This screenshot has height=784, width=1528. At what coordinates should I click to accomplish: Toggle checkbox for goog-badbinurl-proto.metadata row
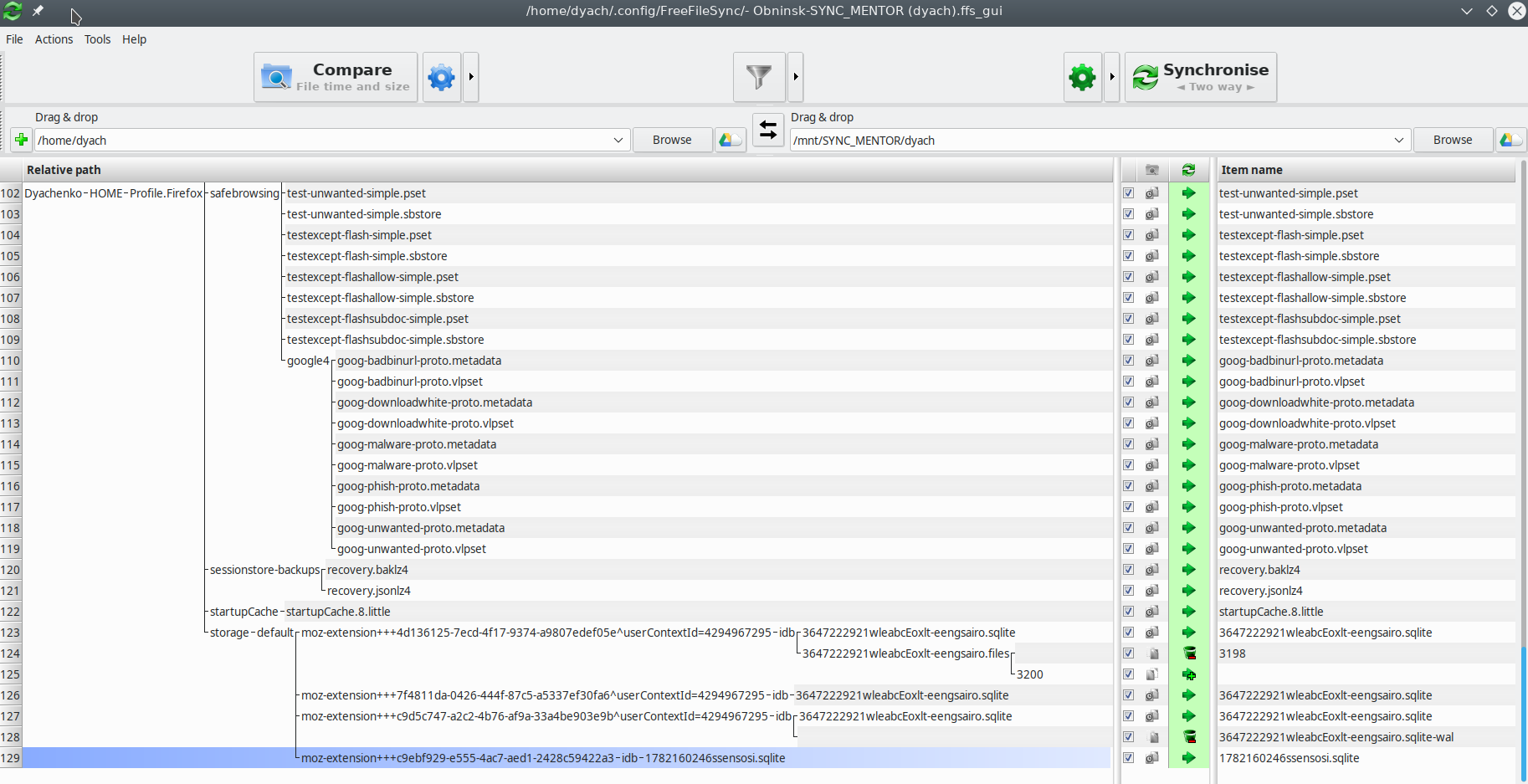pos(1128,361)
